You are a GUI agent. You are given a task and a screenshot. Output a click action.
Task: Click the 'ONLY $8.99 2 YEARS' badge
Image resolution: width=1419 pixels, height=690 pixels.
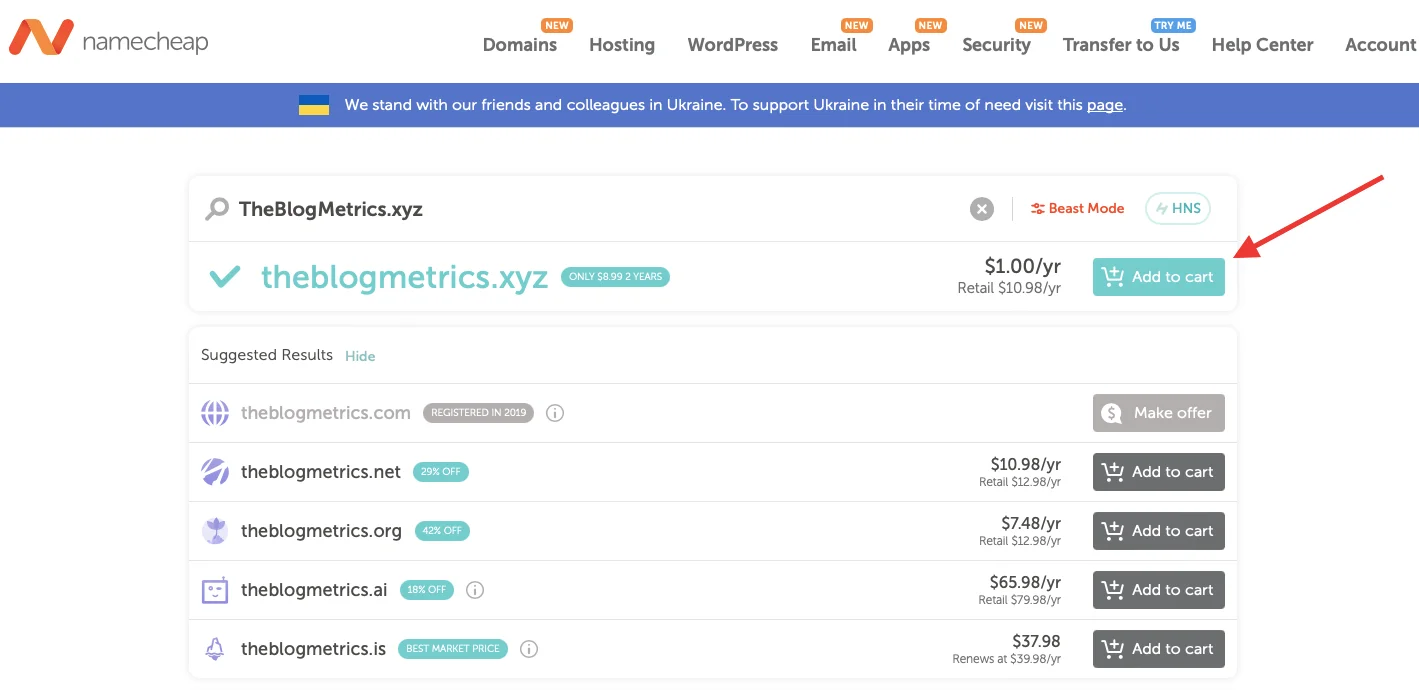click(616, 277)
